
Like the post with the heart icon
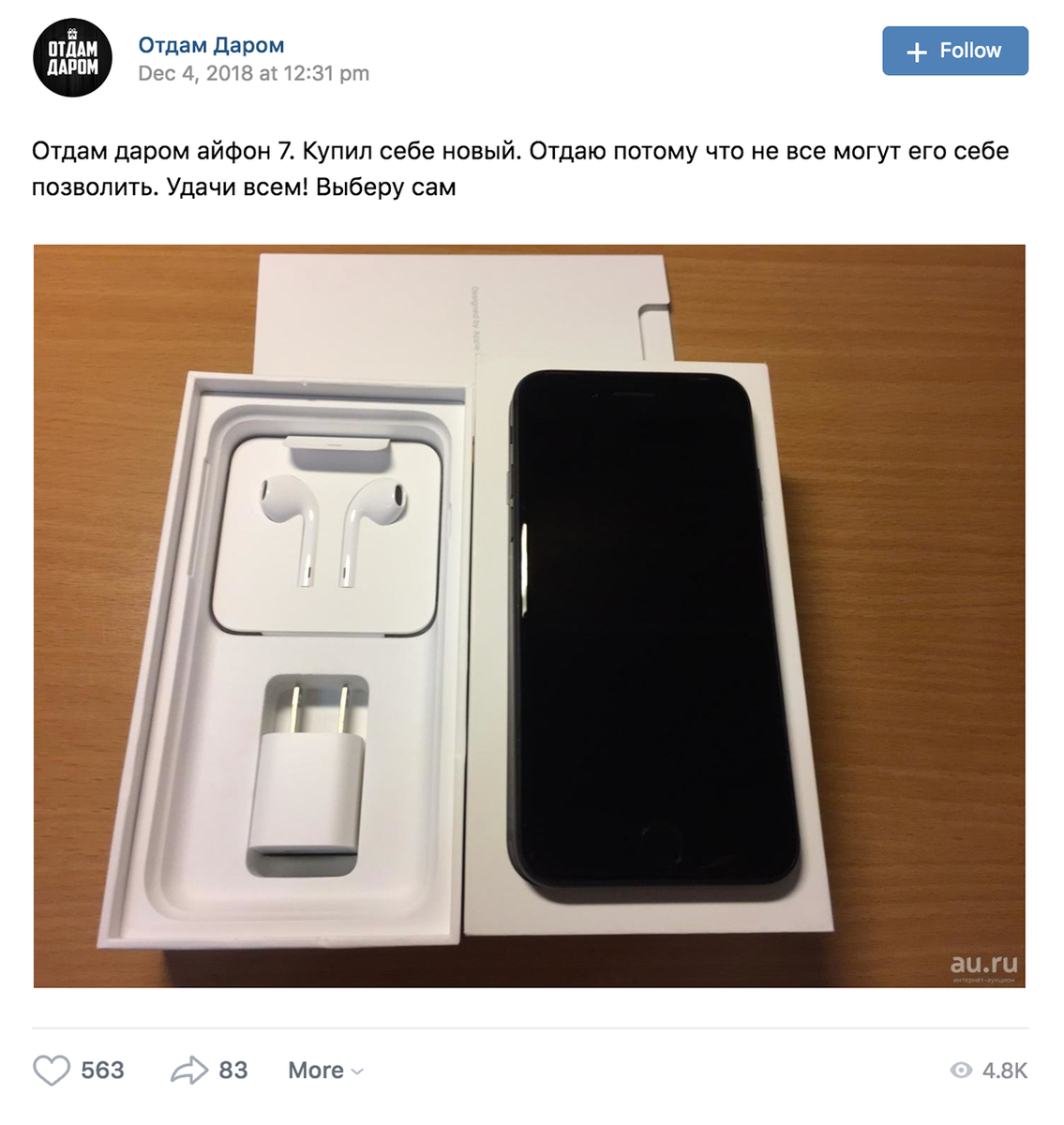[x=52, y=1071]
